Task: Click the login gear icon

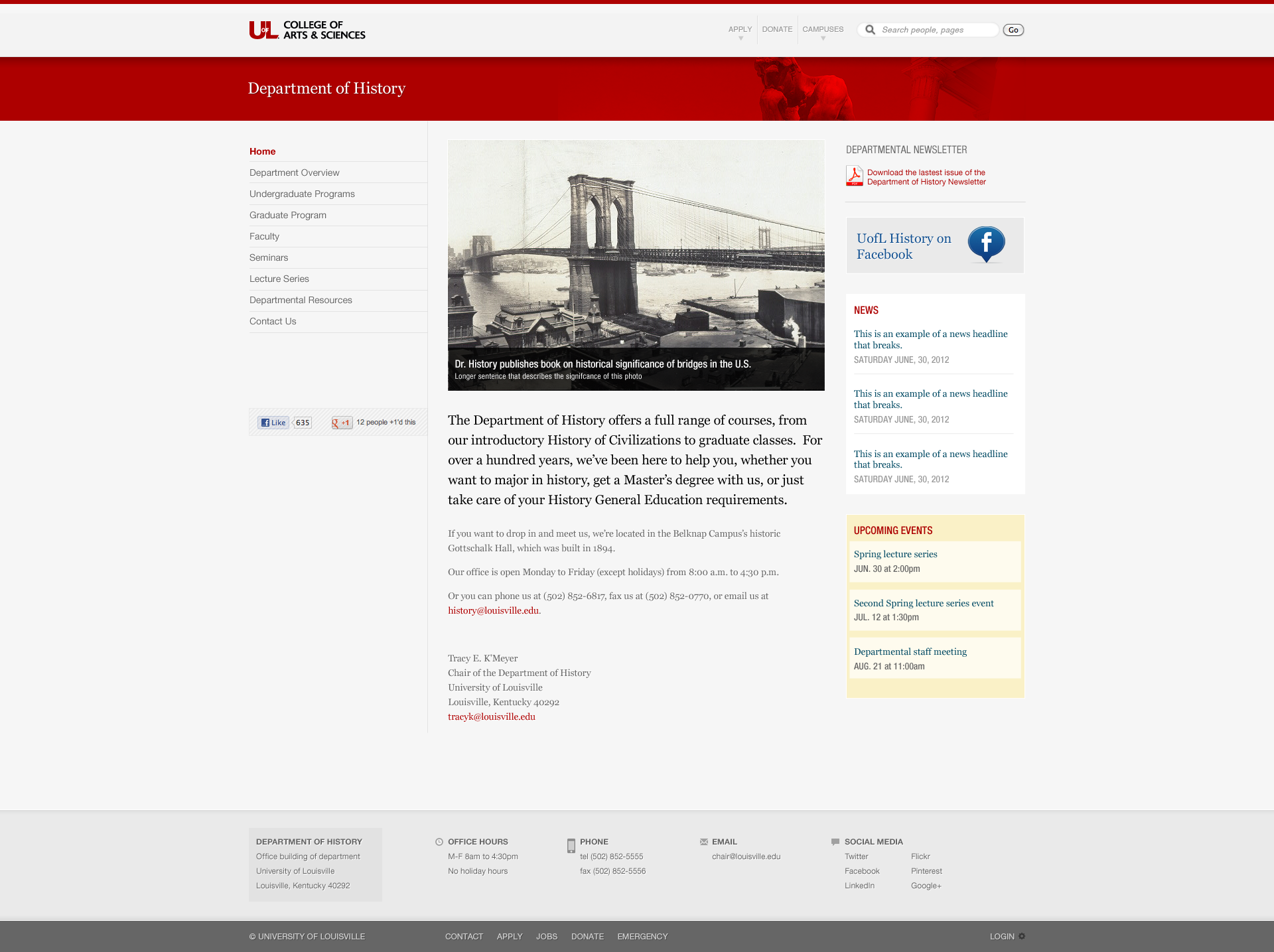Action: [1022, 936]
